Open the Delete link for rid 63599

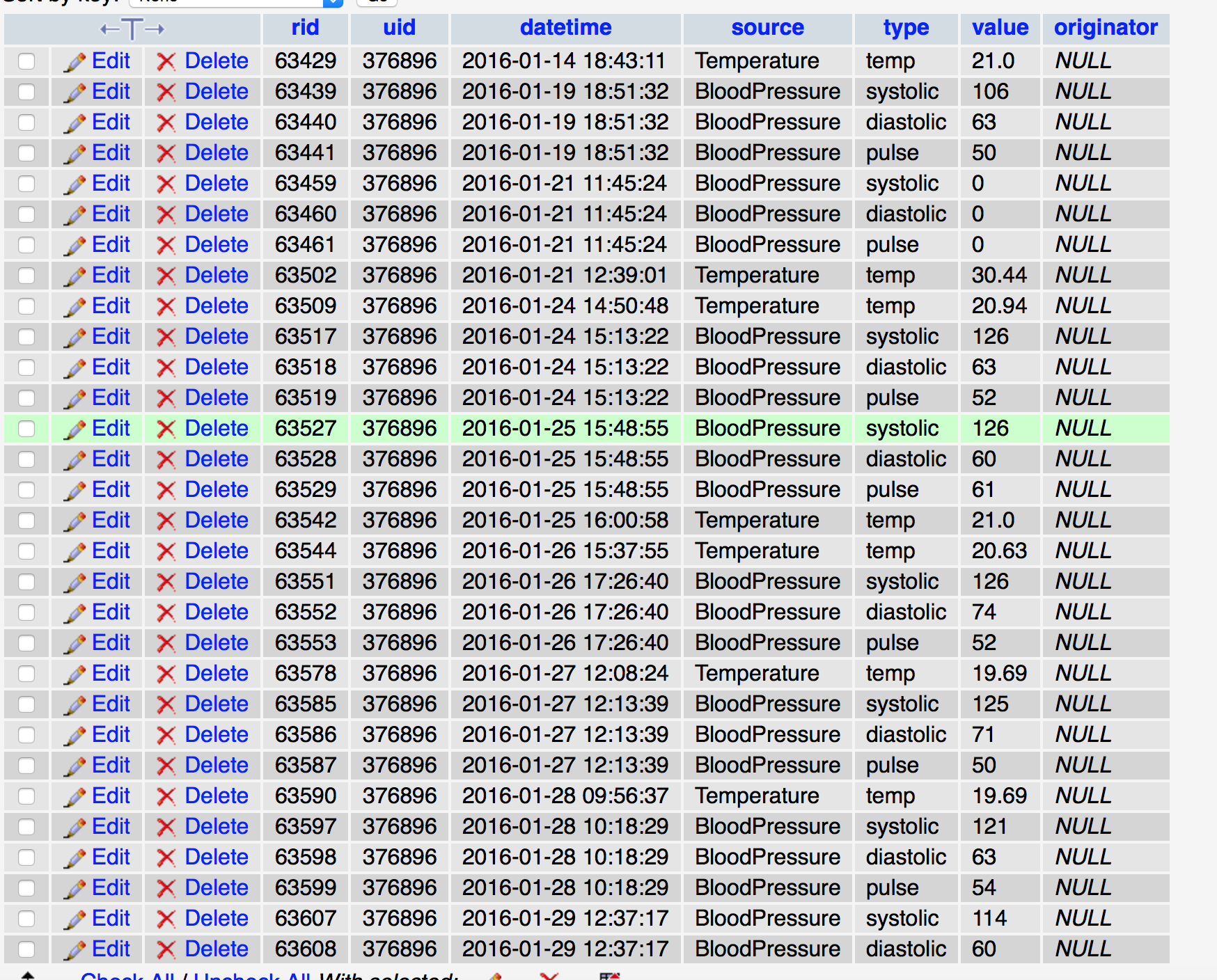[x=217, y=887]
